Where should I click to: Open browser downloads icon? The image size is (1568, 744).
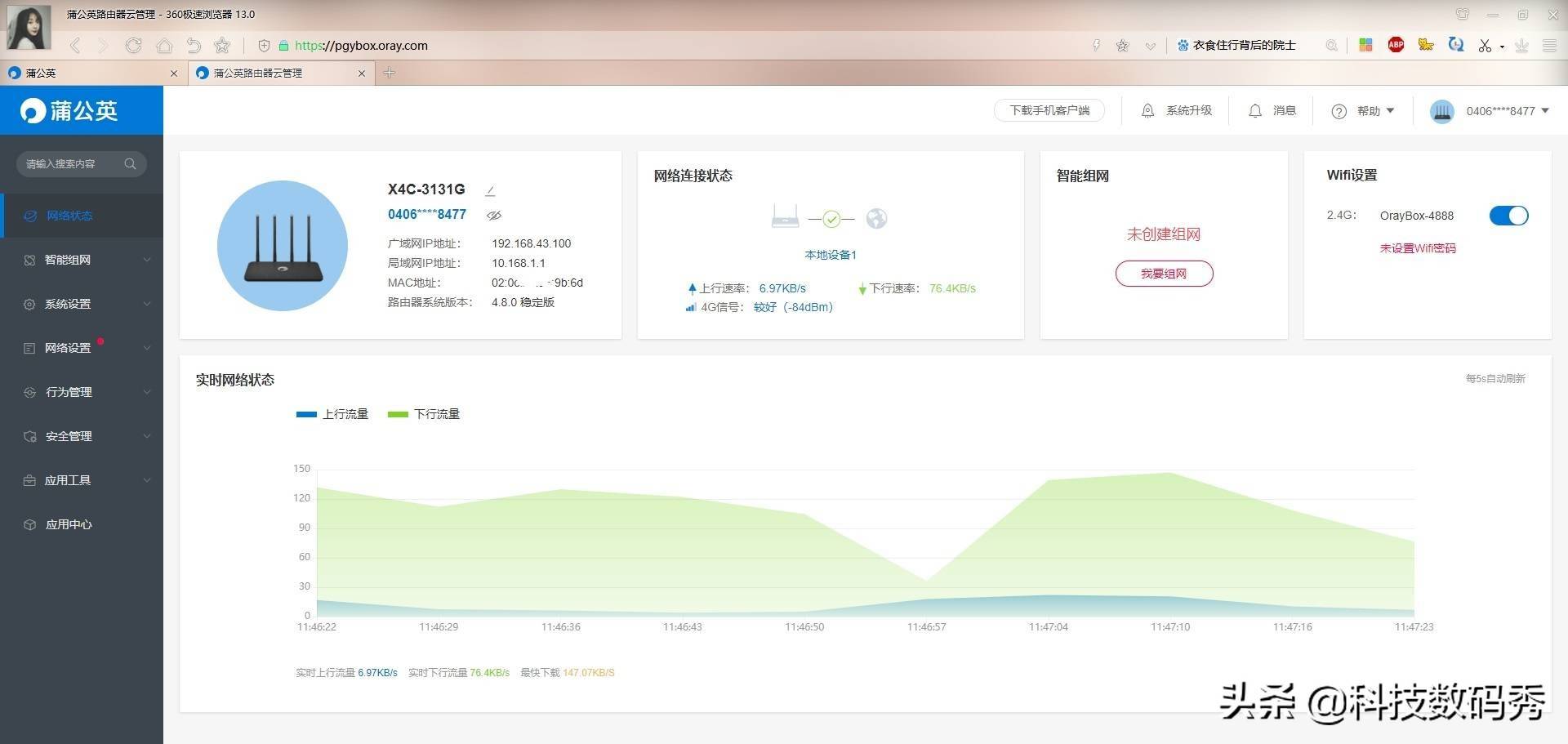click(1521, 46)
